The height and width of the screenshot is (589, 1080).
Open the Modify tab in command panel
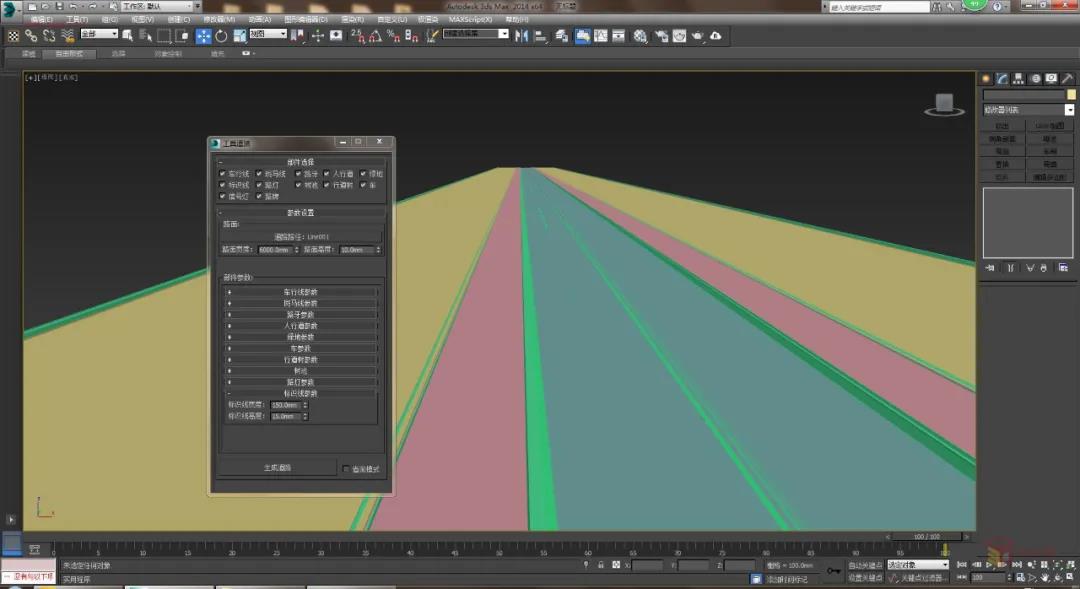click(1002, 78)
